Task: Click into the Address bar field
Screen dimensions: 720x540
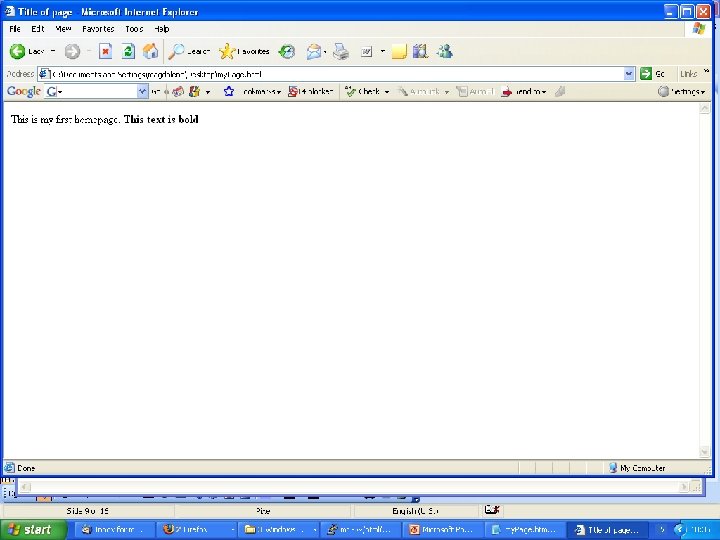Action: click(337, 73)
